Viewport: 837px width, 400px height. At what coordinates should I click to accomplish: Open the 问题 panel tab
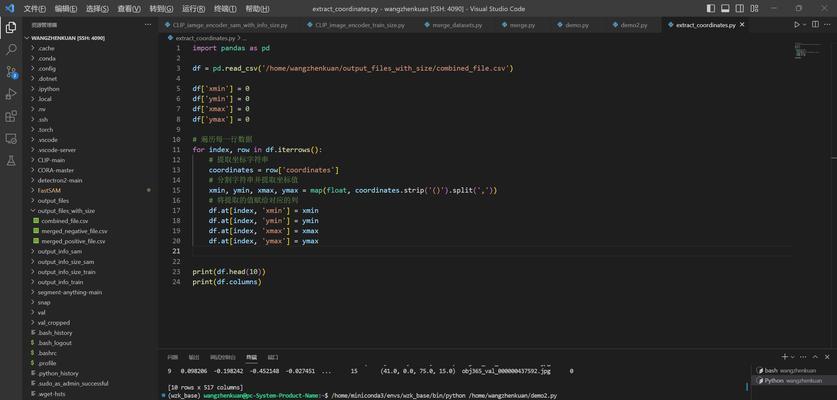172,357
